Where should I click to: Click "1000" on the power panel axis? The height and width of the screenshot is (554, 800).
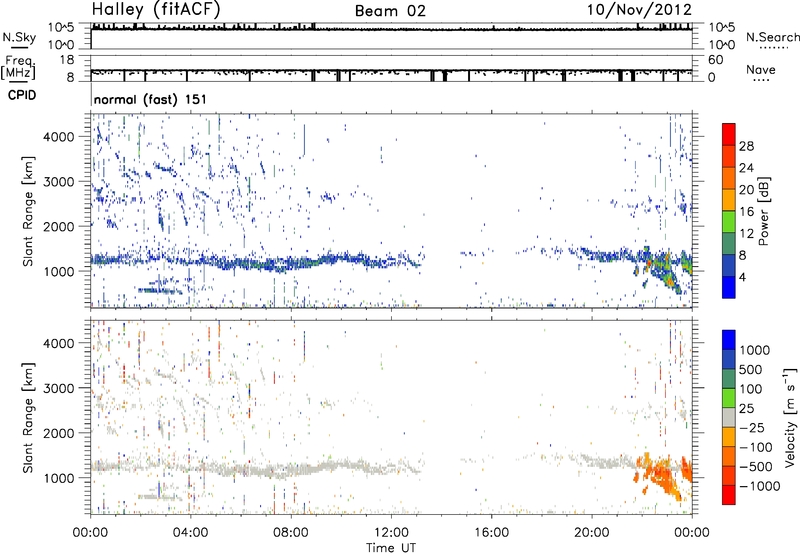[58, 271]
